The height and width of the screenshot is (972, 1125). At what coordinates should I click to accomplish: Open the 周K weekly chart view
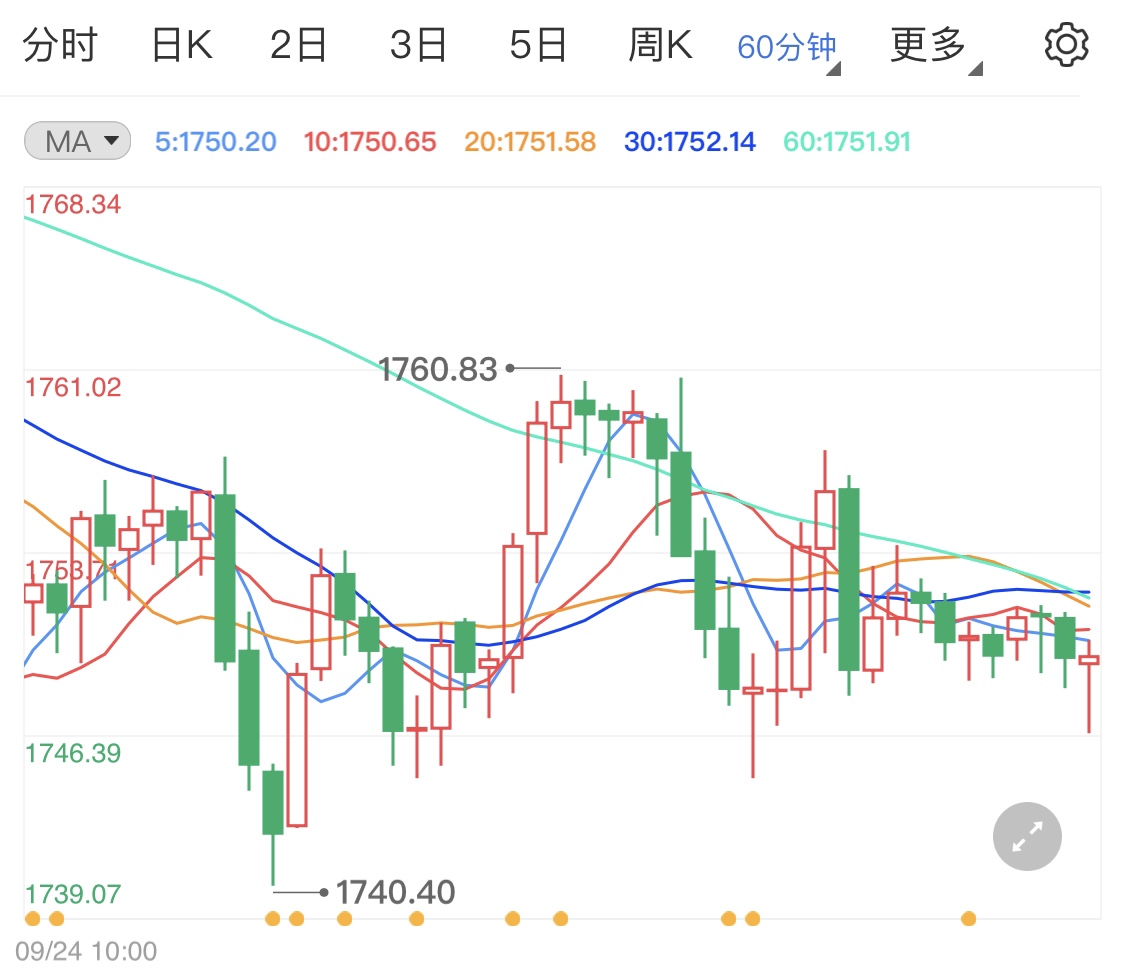point(659,44)
